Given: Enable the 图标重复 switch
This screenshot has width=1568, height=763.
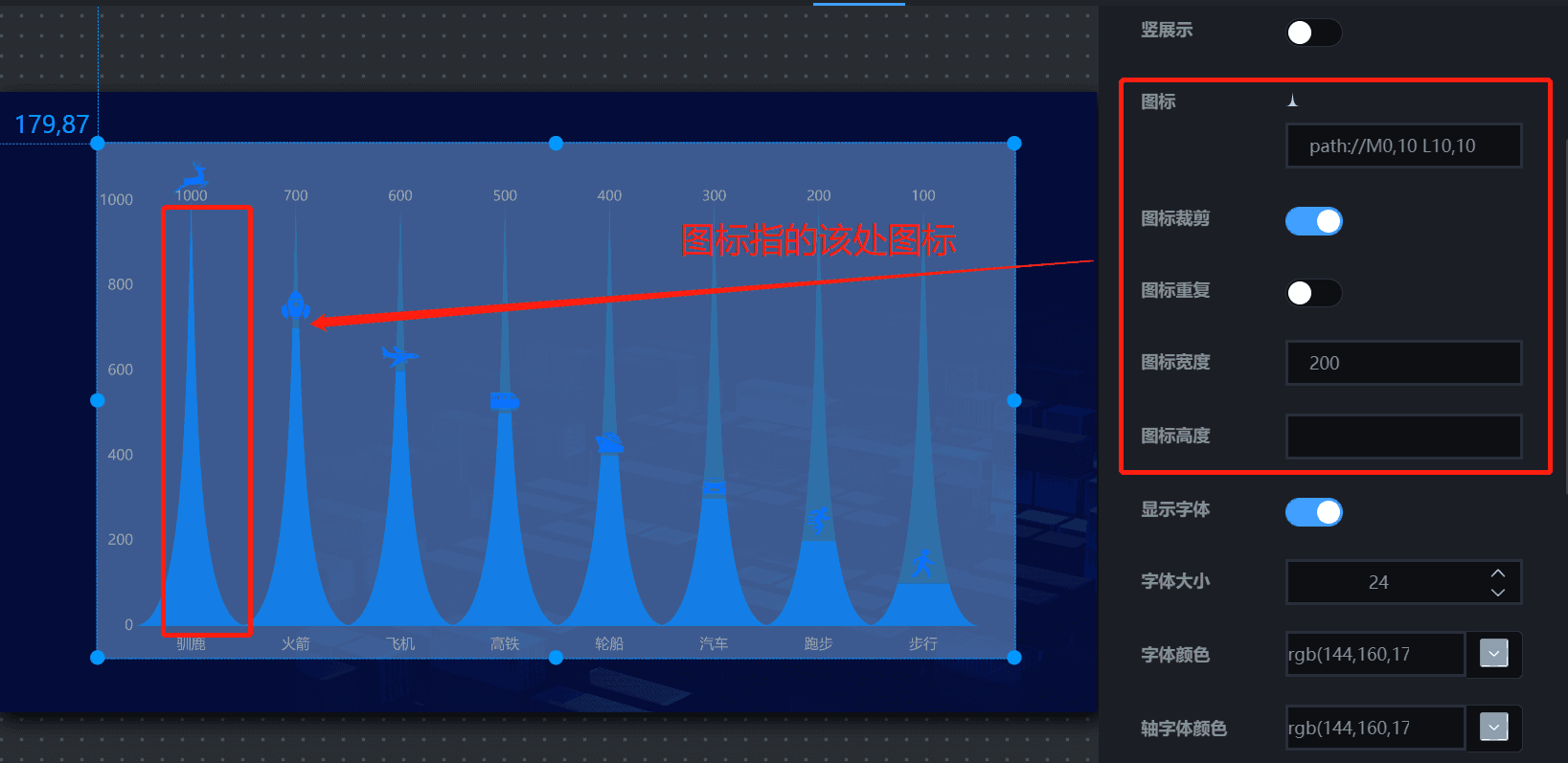Looking at the screenshot, I should 1313,293.
